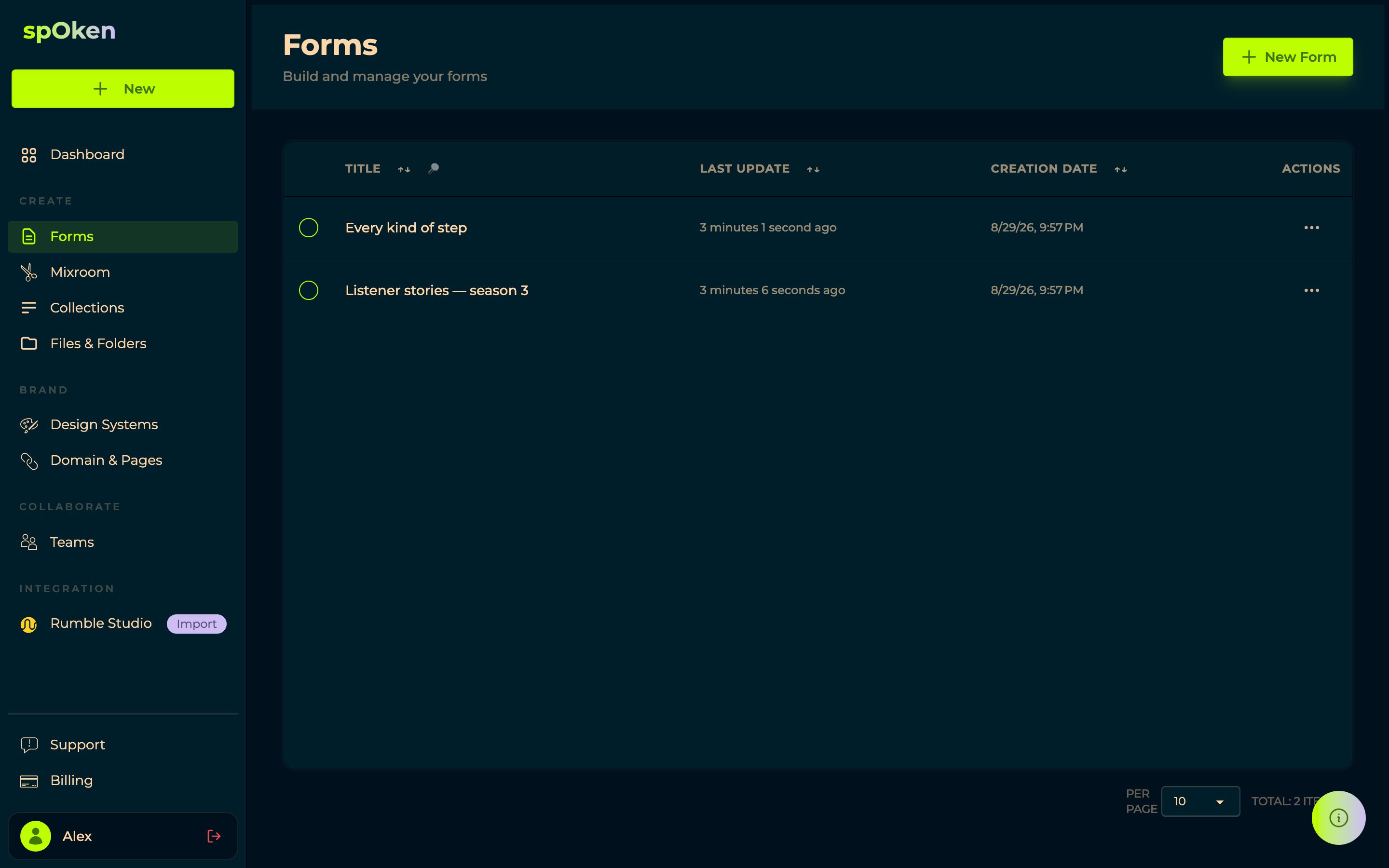Viewport: 1389px width, 868px height.
Task: Click the Billing credit card icon
Action: point(29,781)
